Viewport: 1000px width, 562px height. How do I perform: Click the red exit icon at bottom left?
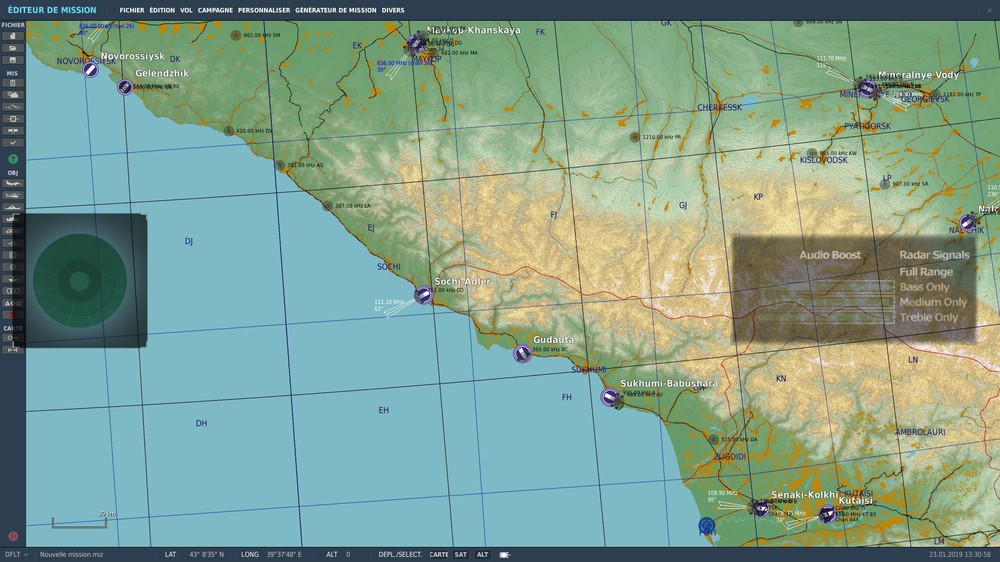coord(13,536)
